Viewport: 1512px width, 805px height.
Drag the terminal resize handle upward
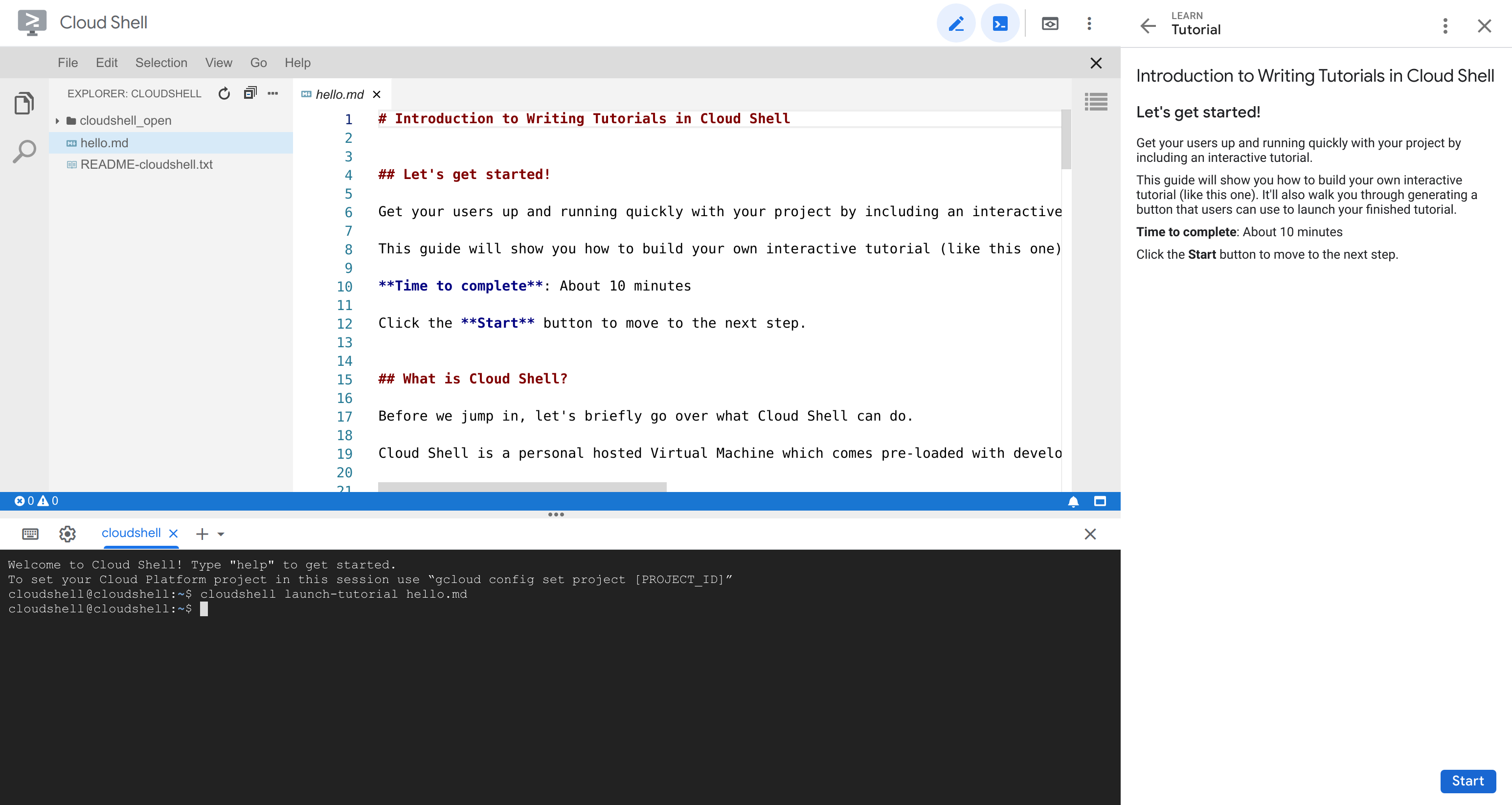pos(557,515)
